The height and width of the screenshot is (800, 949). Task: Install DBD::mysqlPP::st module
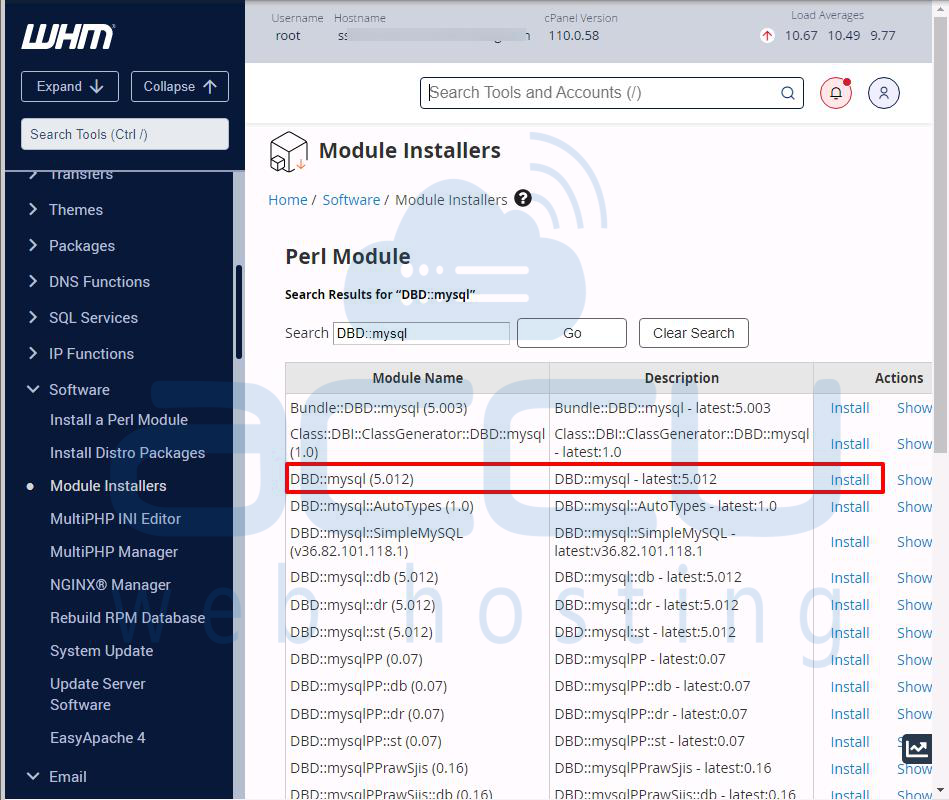pyautogui.click(x=850, y=742)
